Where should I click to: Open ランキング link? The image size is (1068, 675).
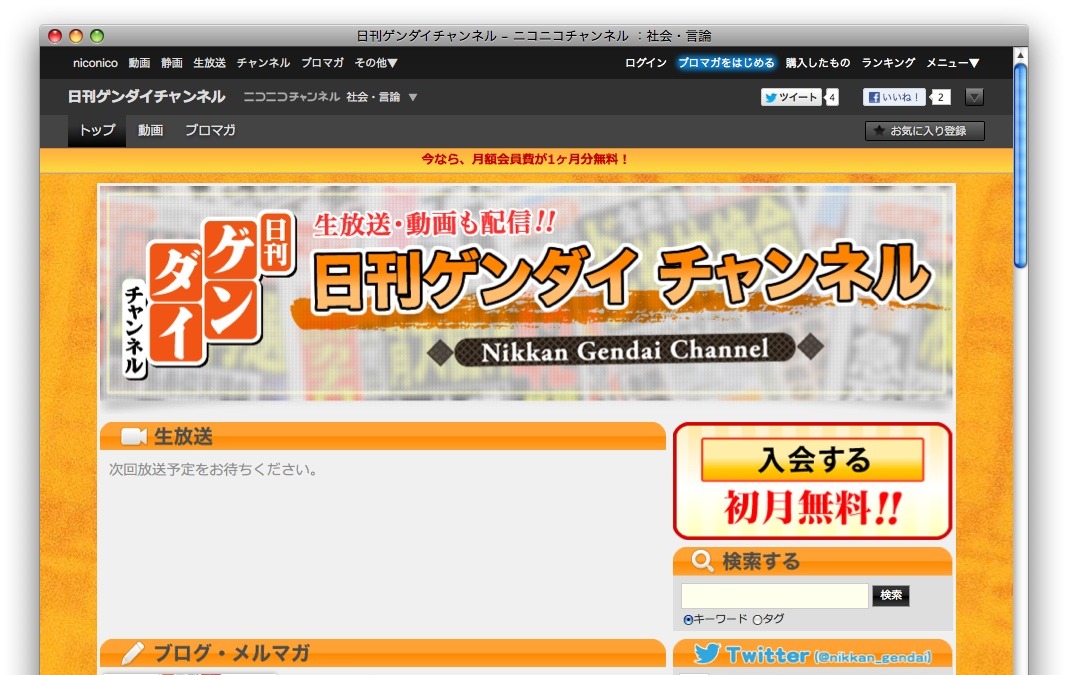pos(888,63)
